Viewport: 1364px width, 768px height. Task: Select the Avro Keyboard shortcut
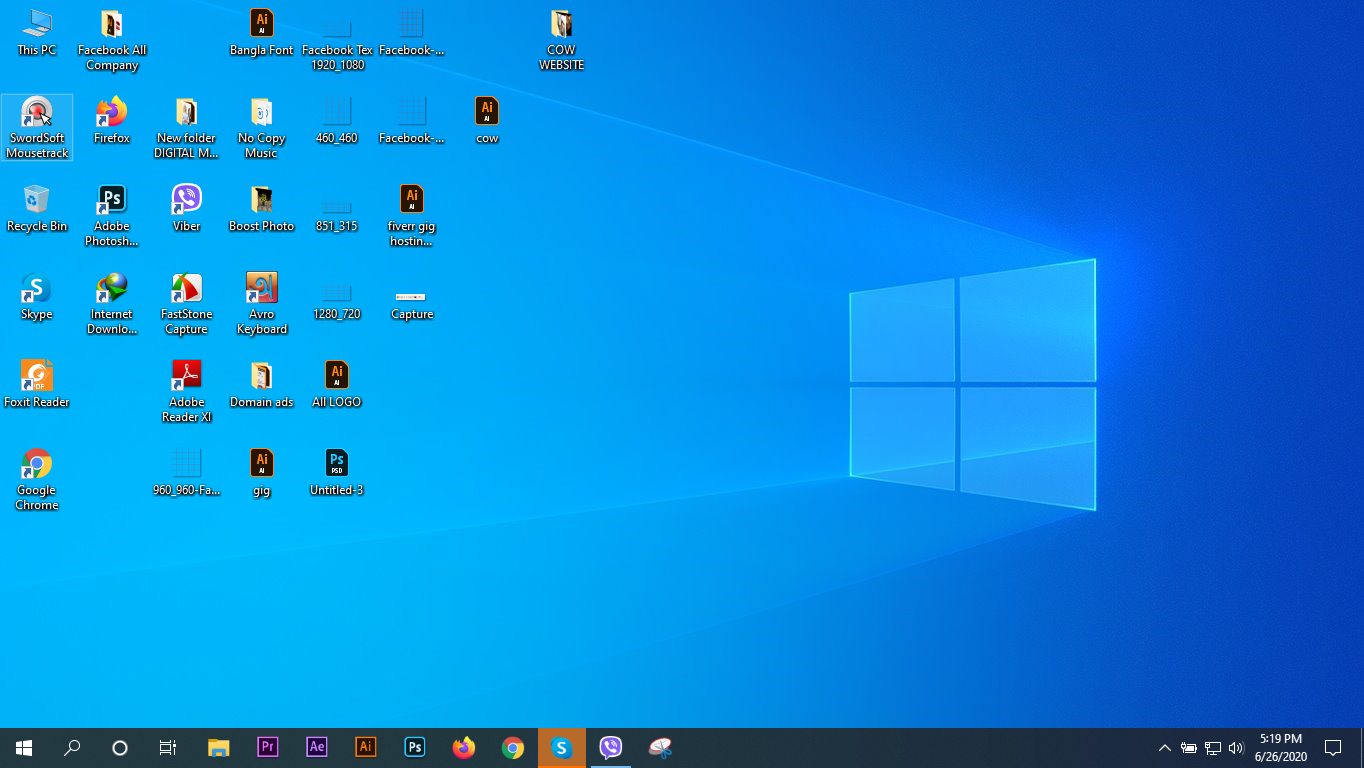point(262,304)
